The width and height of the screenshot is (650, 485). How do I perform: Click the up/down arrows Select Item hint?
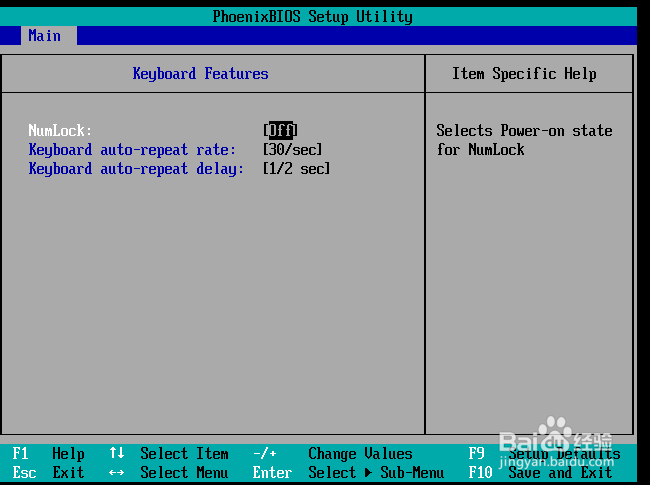point(168,453)
